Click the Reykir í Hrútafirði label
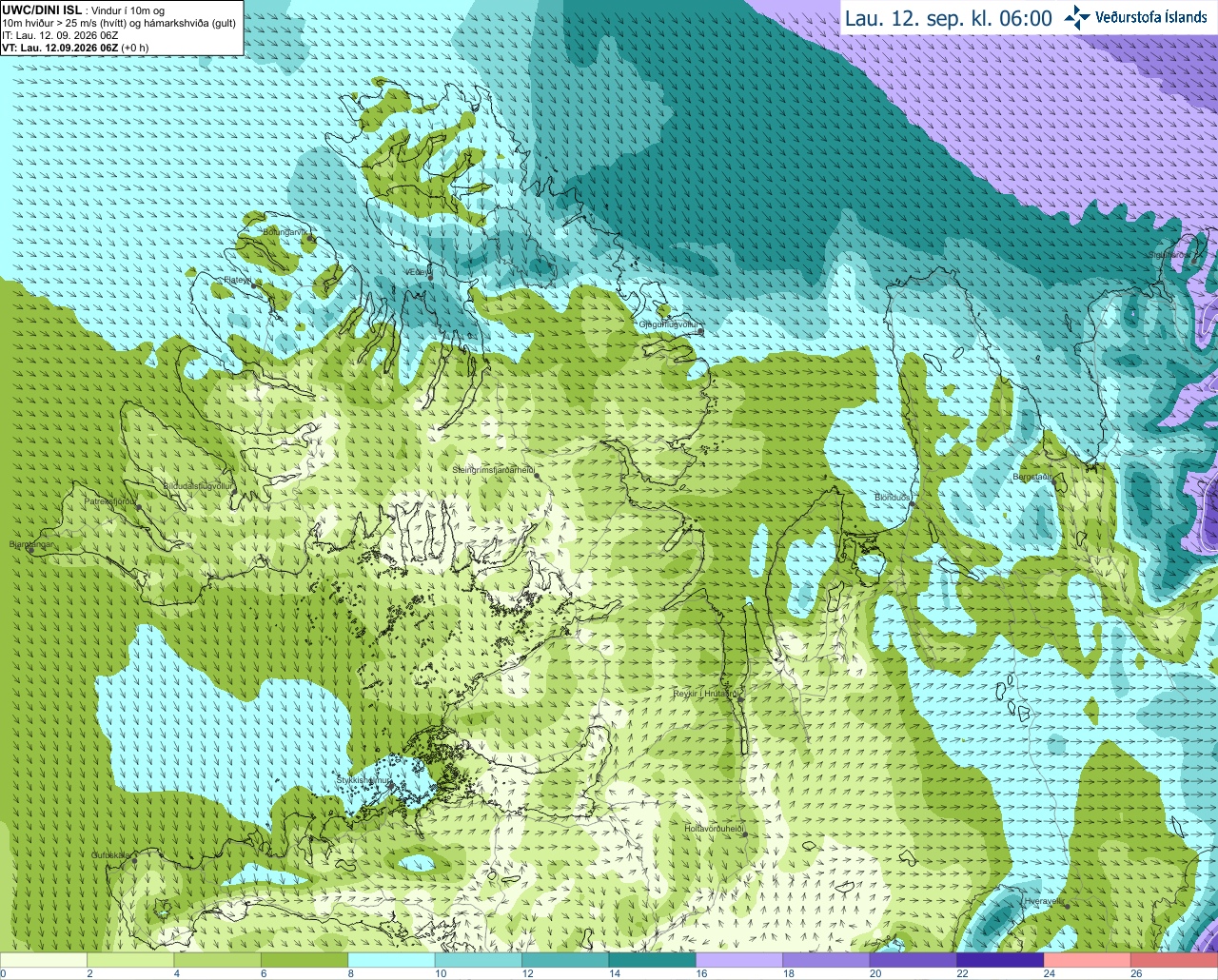 [705, 694]
